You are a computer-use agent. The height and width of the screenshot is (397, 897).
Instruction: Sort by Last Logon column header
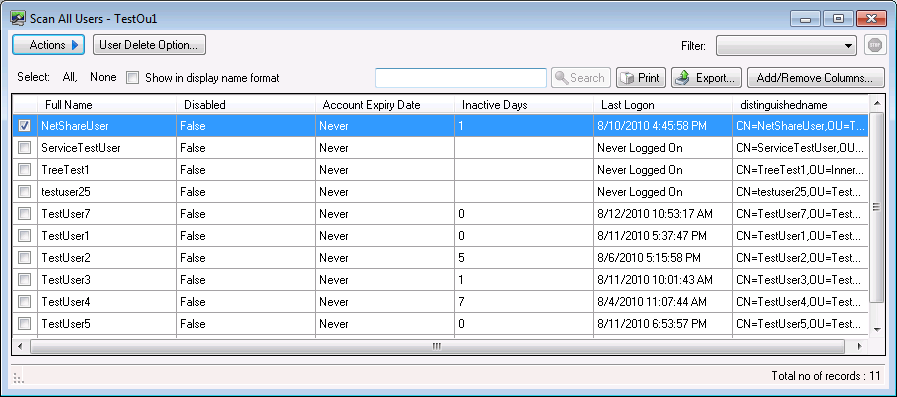click(x=663, y=105)
